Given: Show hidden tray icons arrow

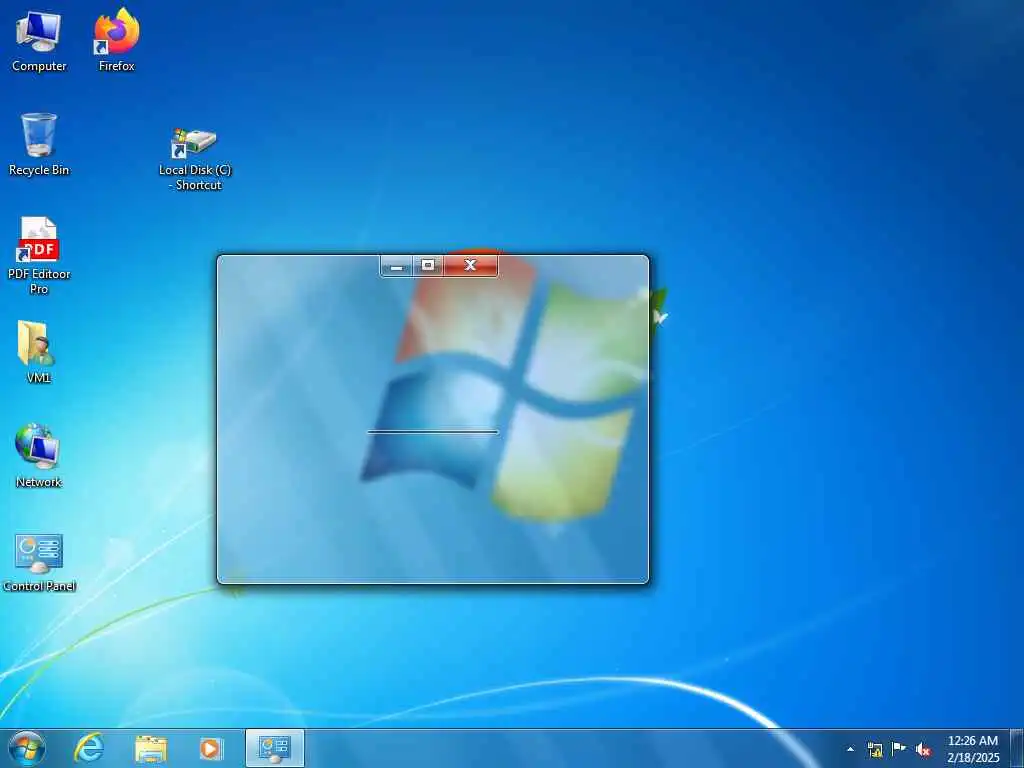Looking at the screenshot, I should pos(850,750).
